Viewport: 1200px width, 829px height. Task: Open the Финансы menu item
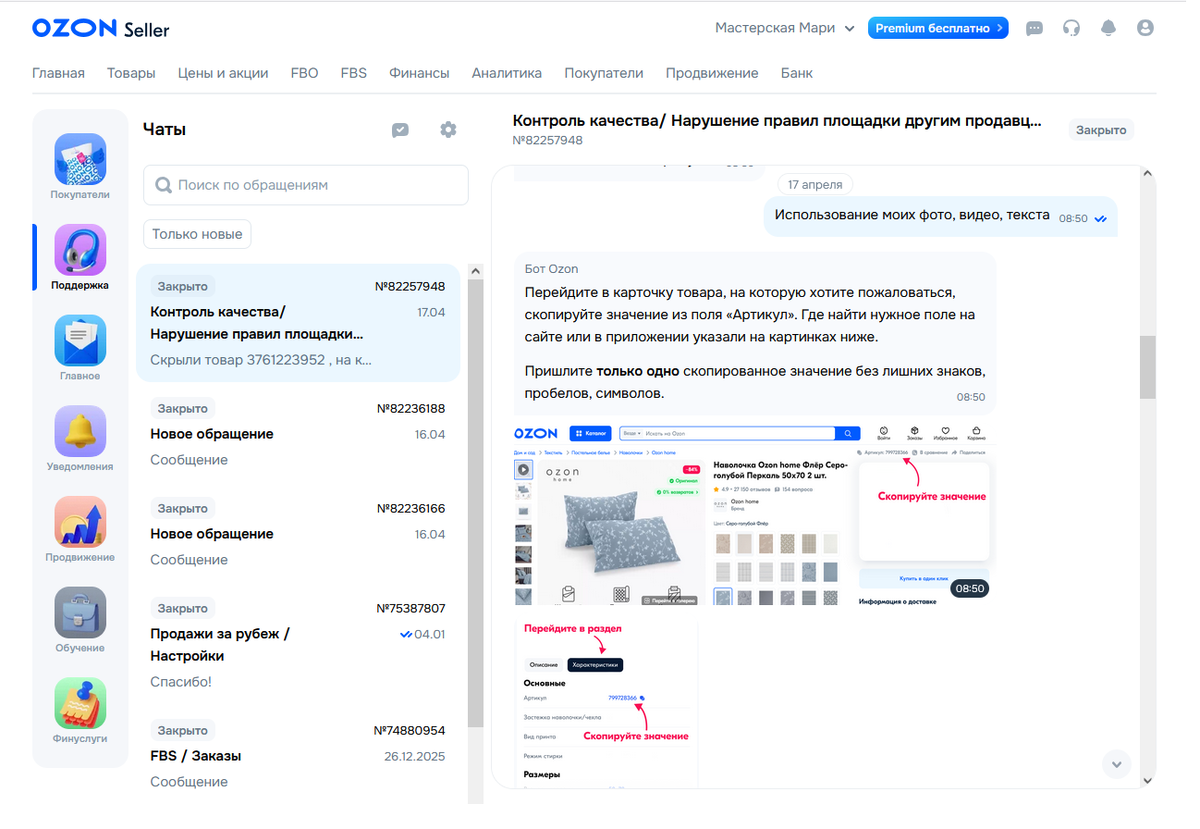click(419, 73)
